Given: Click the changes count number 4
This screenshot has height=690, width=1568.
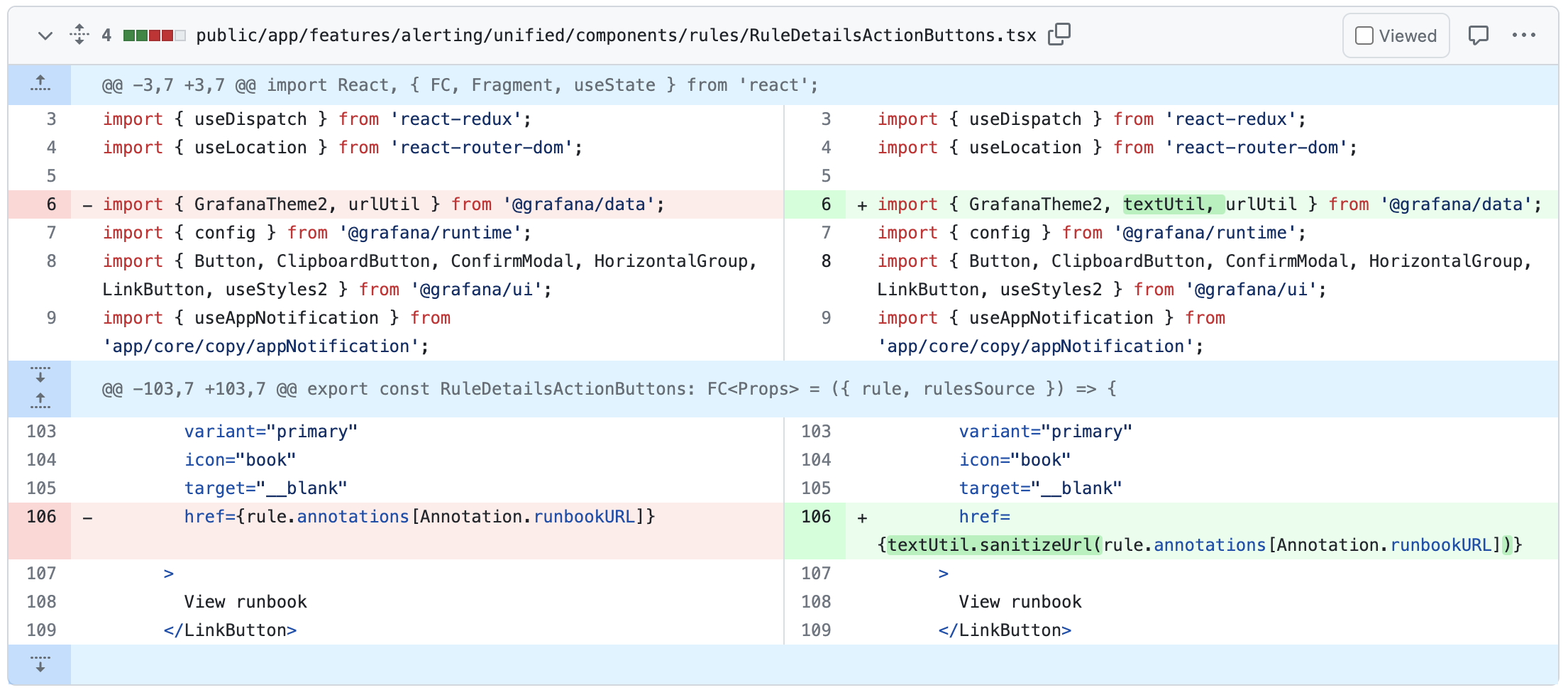Looking at the screenshot, I should pos(106,35).
